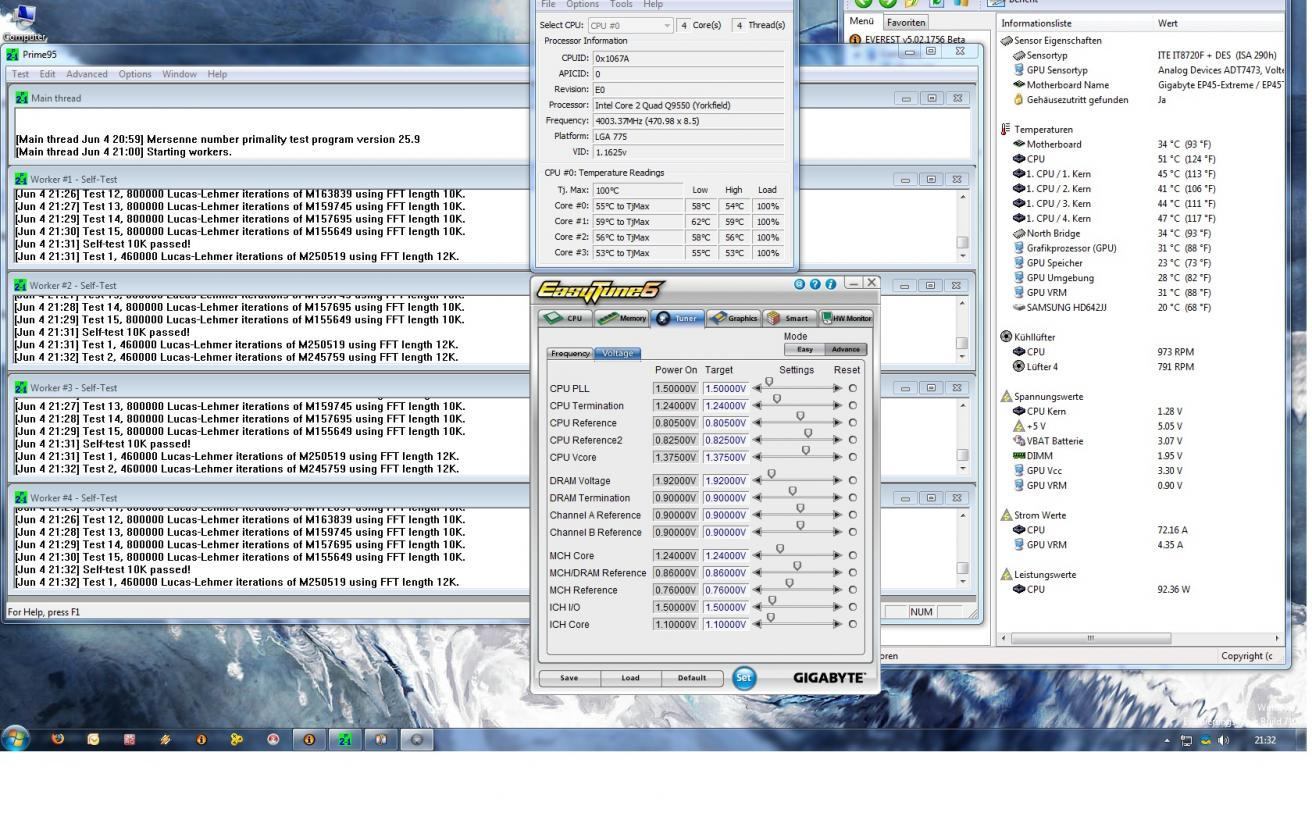Decrease DRAM Voltage with left arrow
1312x820 pixels.
click(758, 481)
